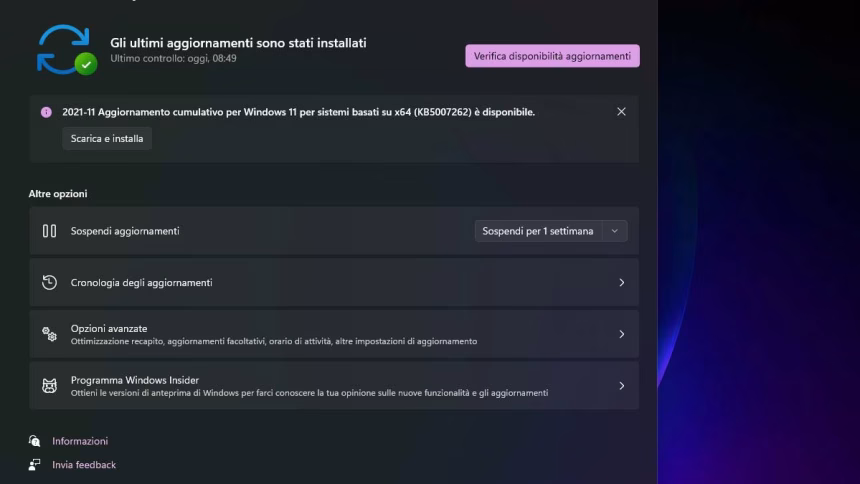Click the gears icon for Opzioni avanzate
The height and width of the screenshot is (484, 860).
click(49, 334)
